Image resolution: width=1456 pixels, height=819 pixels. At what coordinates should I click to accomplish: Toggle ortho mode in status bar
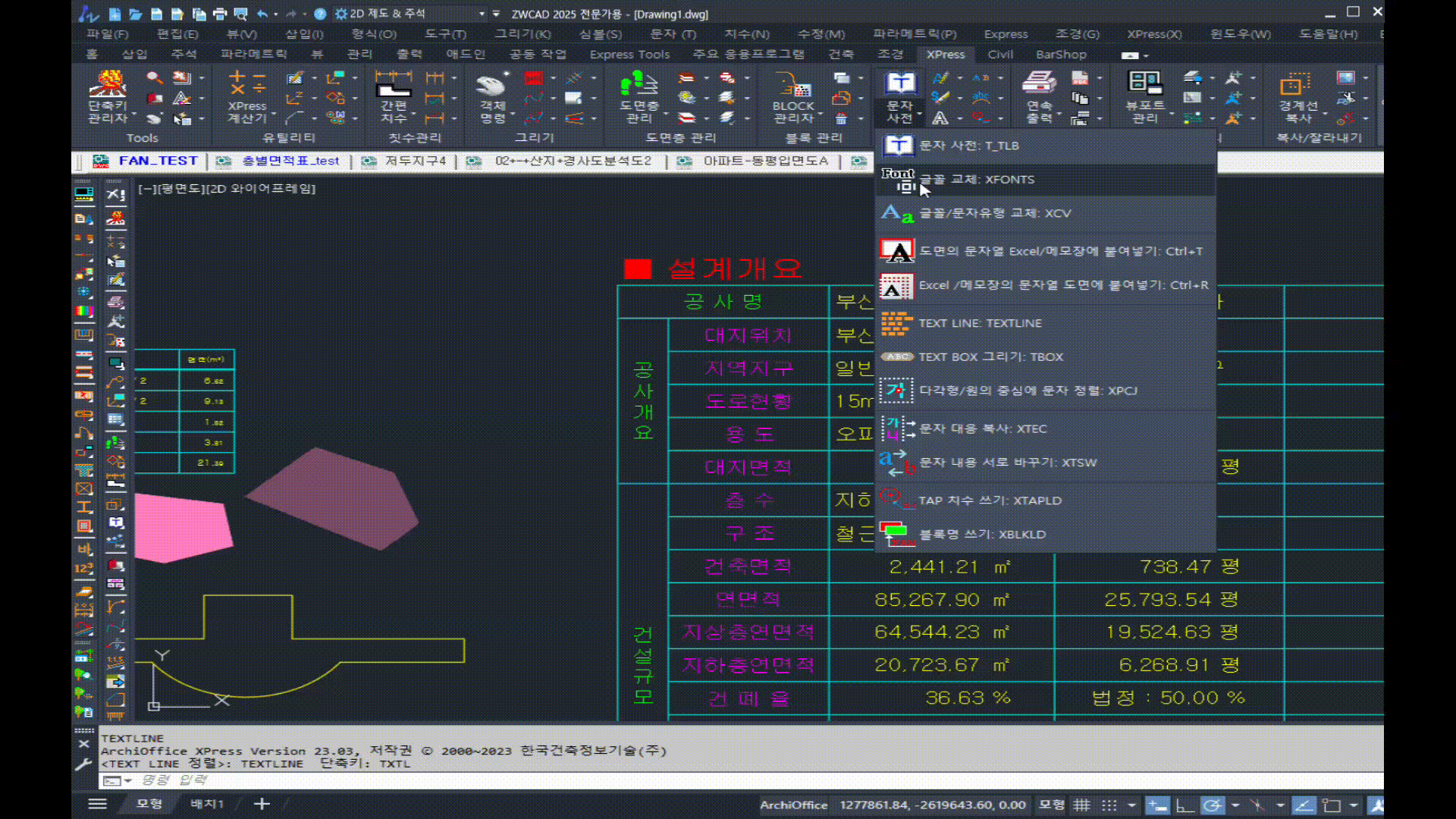click(x=1185, y=805)
